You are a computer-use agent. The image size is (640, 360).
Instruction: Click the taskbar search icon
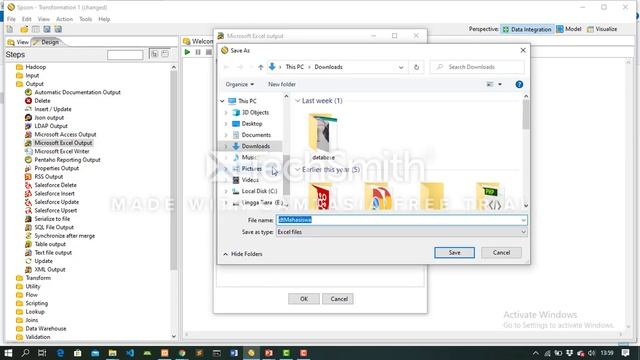[x=25, y=353]
